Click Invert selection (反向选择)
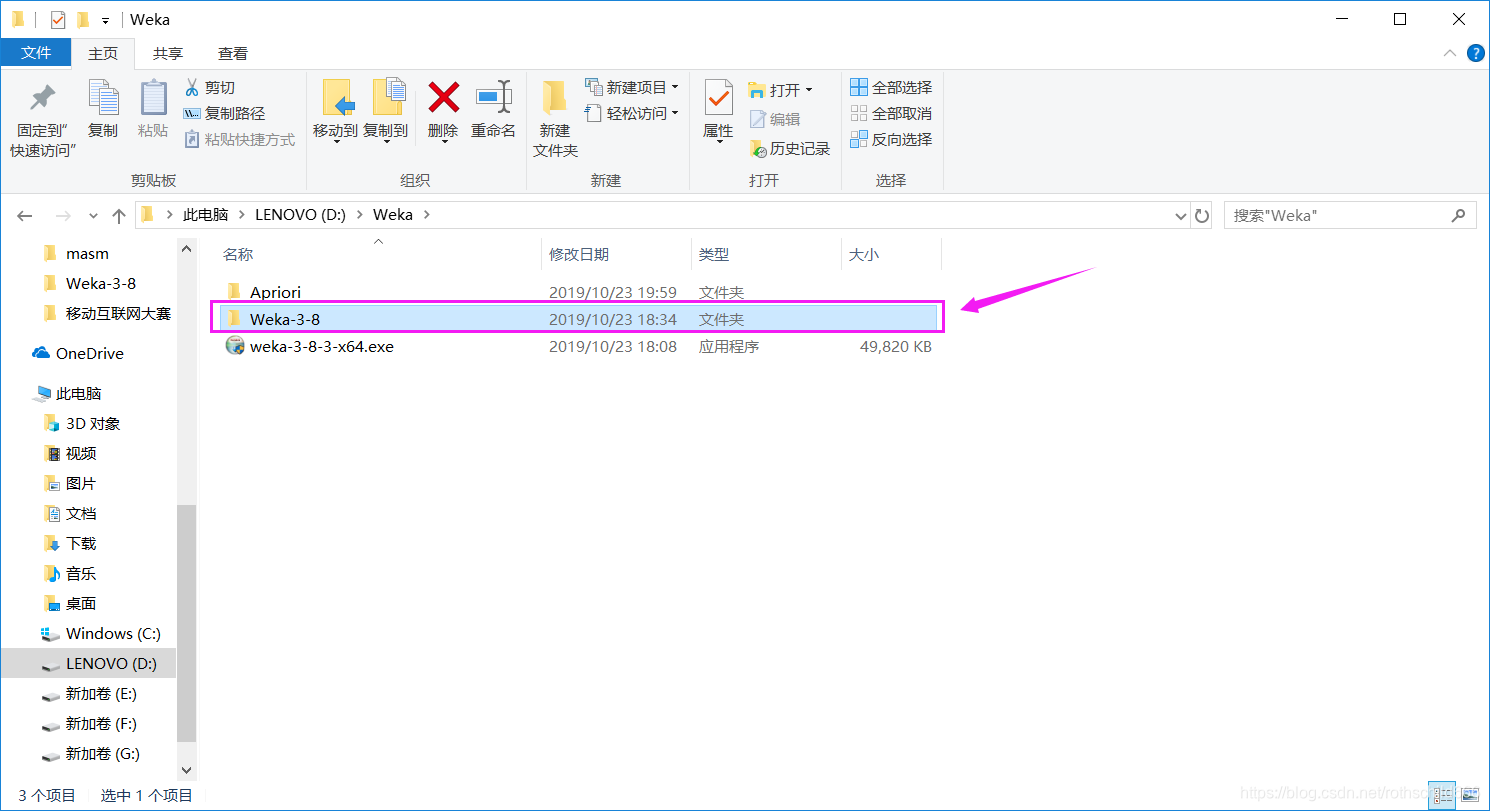Viewport: 1490px width, 811px height. (891, 139)
